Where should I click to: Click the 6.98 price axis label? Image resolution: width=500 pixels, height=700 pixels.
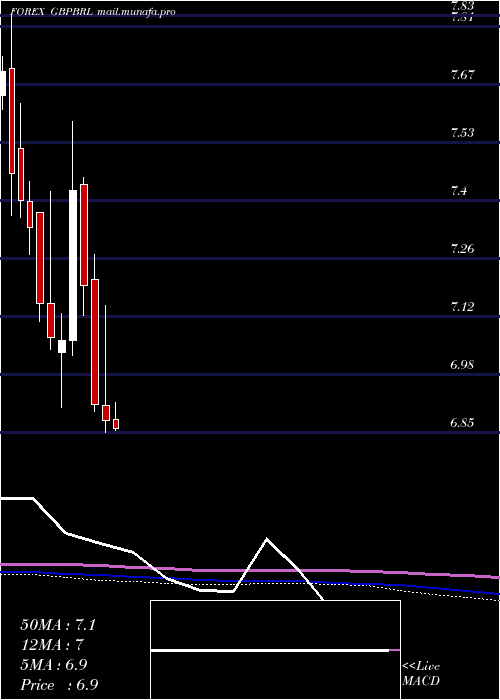[x=462, y=365]
